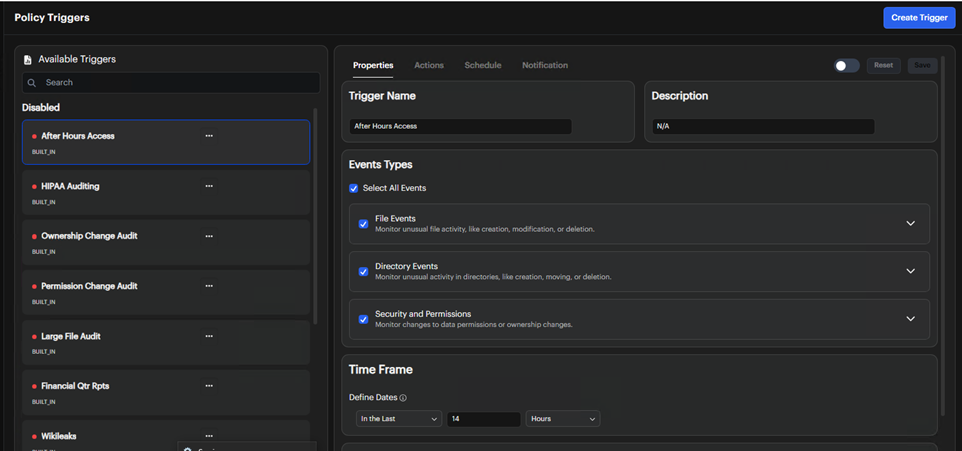This screenshot has height=451, width=962.
Task: Click the Available Triggers document icon
Action: 28,60
